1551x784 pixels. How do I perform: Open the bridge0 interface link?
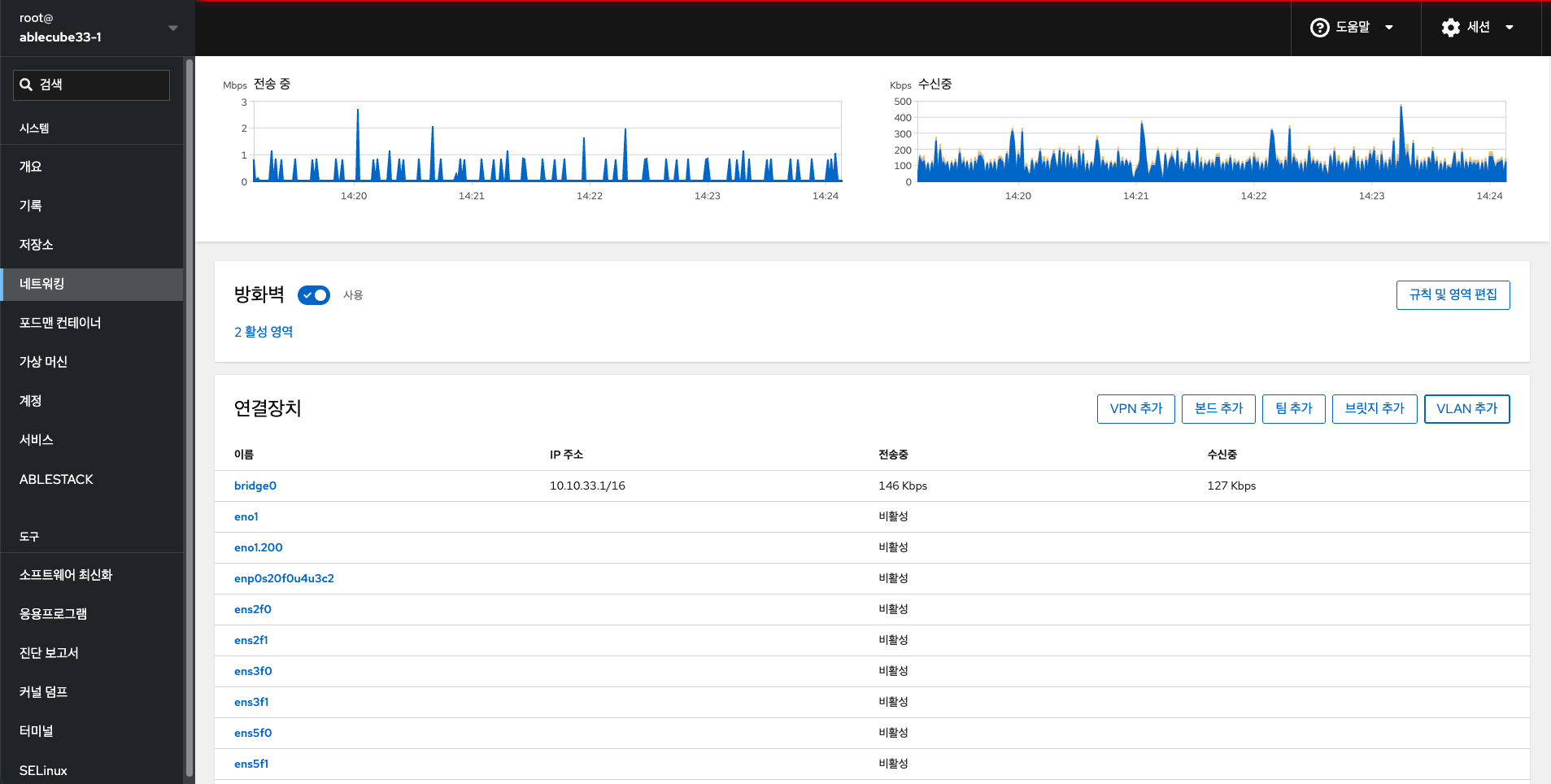coord(255,486)
